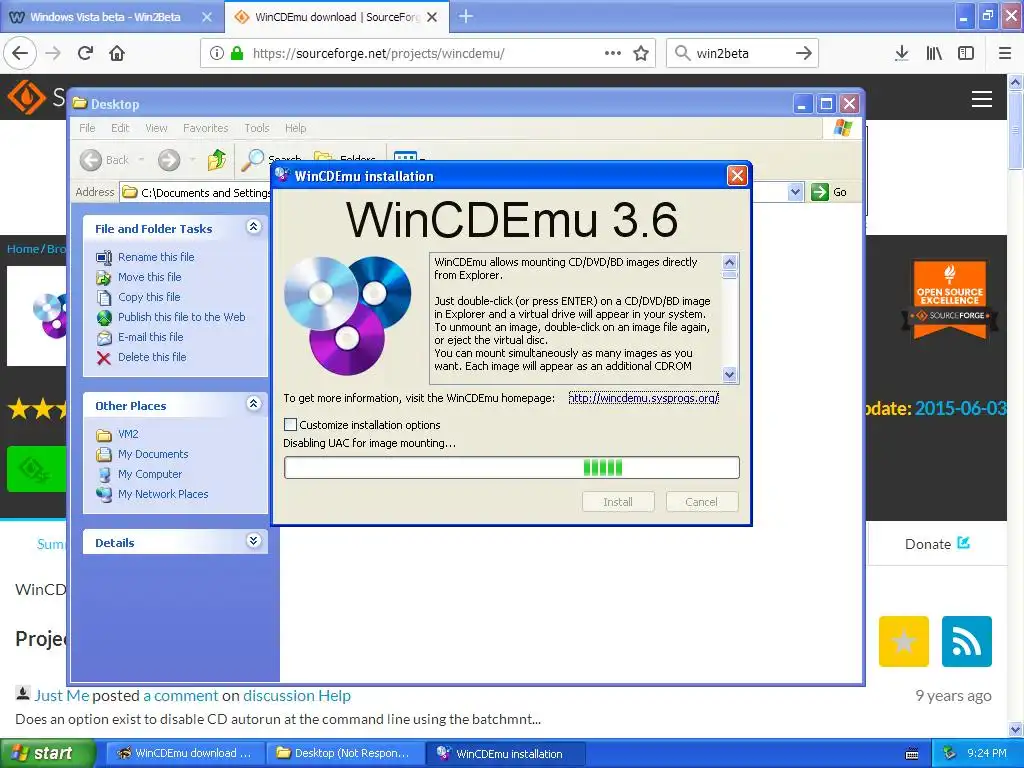This screenshot has width=1024, height=768.
Task: Click Back in the Desktop Explorer window
Action: tap(104, 160)
